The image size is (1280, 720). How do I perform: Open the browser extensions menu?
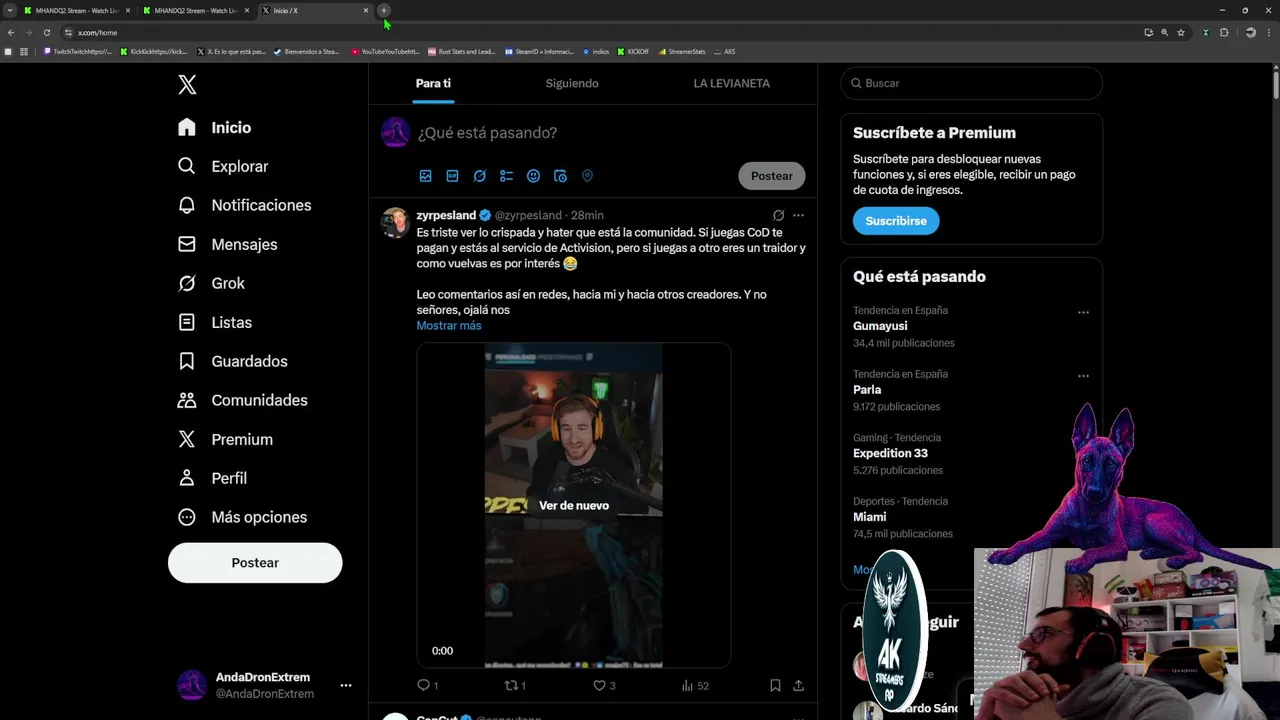point(1224,32)
